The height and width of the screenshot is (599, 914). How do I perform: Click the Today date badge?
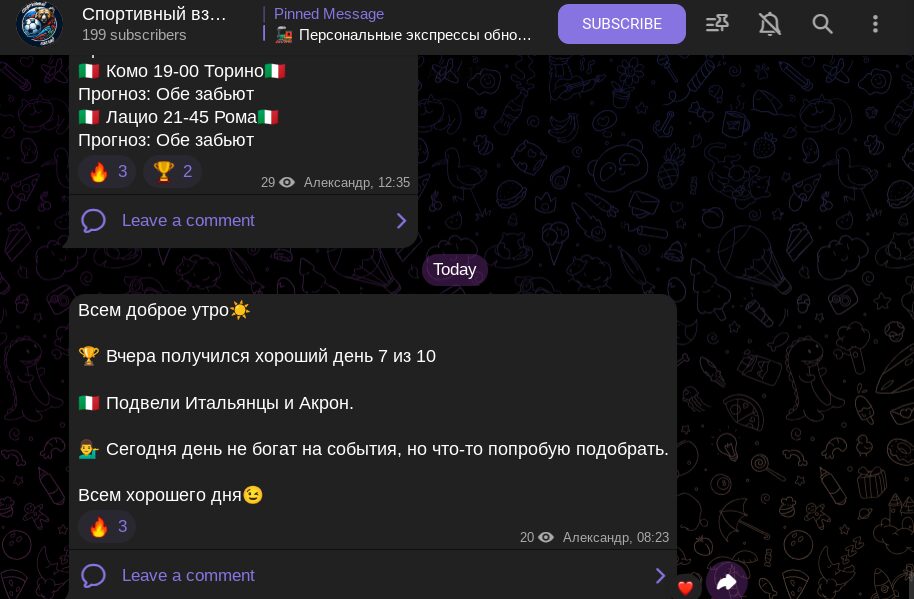click(x=455, y=270)
